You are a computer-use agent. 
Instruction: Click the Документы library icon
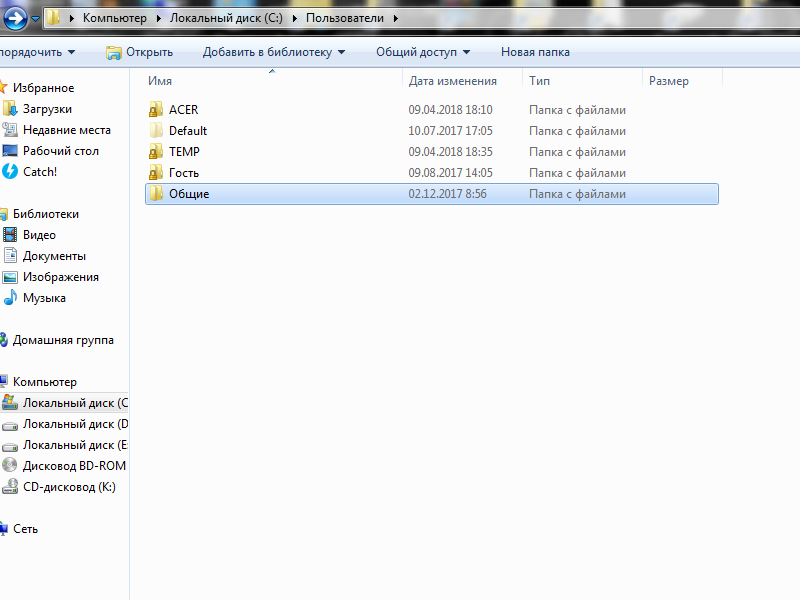click(x=10, y=256)
